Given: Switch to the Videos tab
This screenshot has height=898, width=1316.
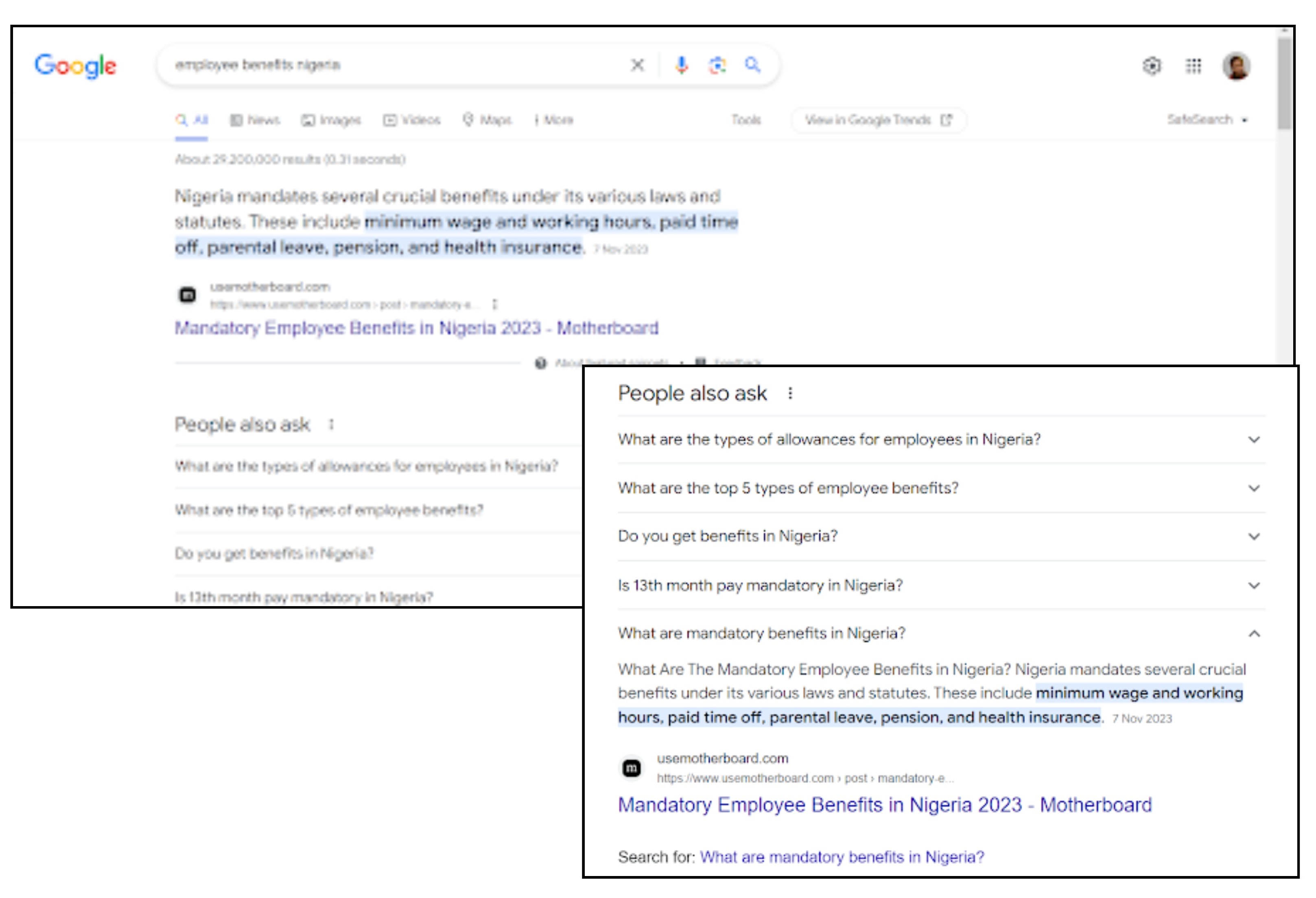Looking at the screenshot, I should pos(412,120).
